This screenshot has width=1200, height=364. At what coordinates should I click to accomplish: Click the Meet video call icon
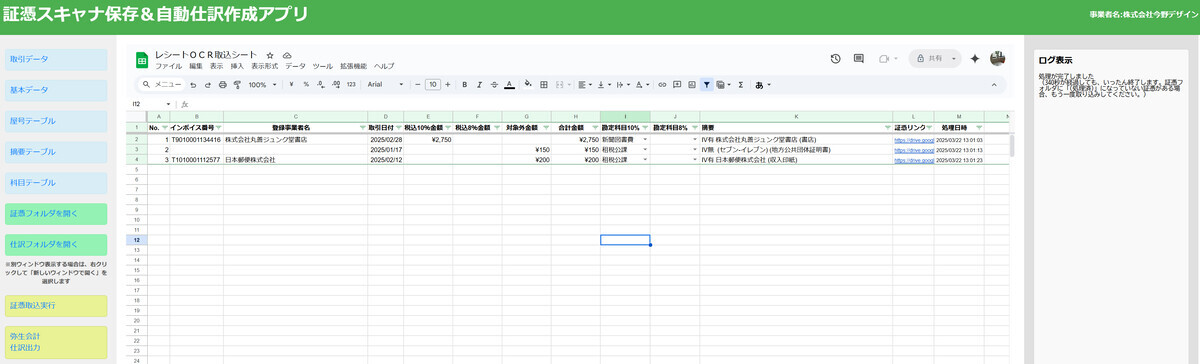(x=884, y=59)
